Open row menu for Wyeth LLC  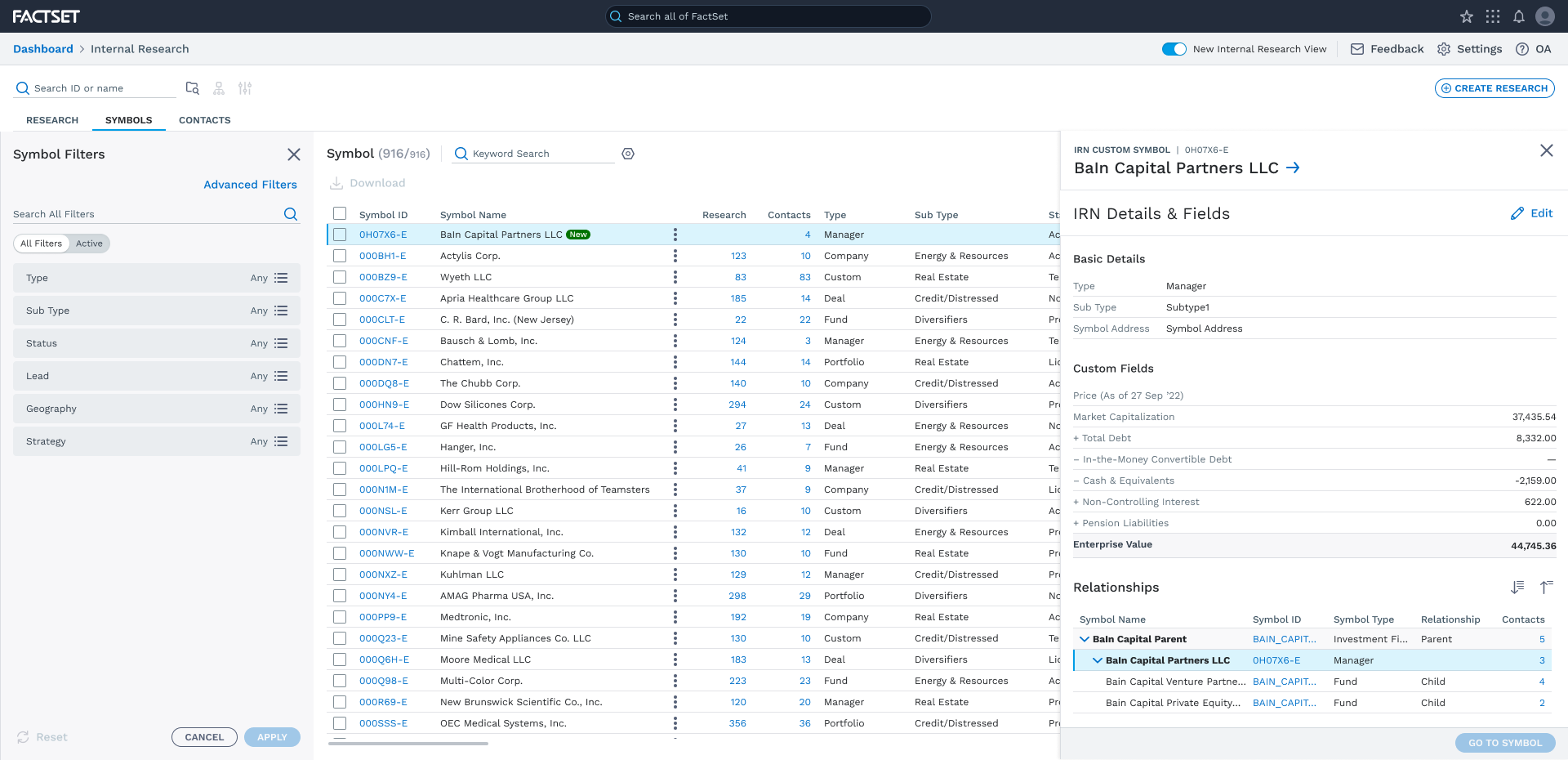point(675,277)
